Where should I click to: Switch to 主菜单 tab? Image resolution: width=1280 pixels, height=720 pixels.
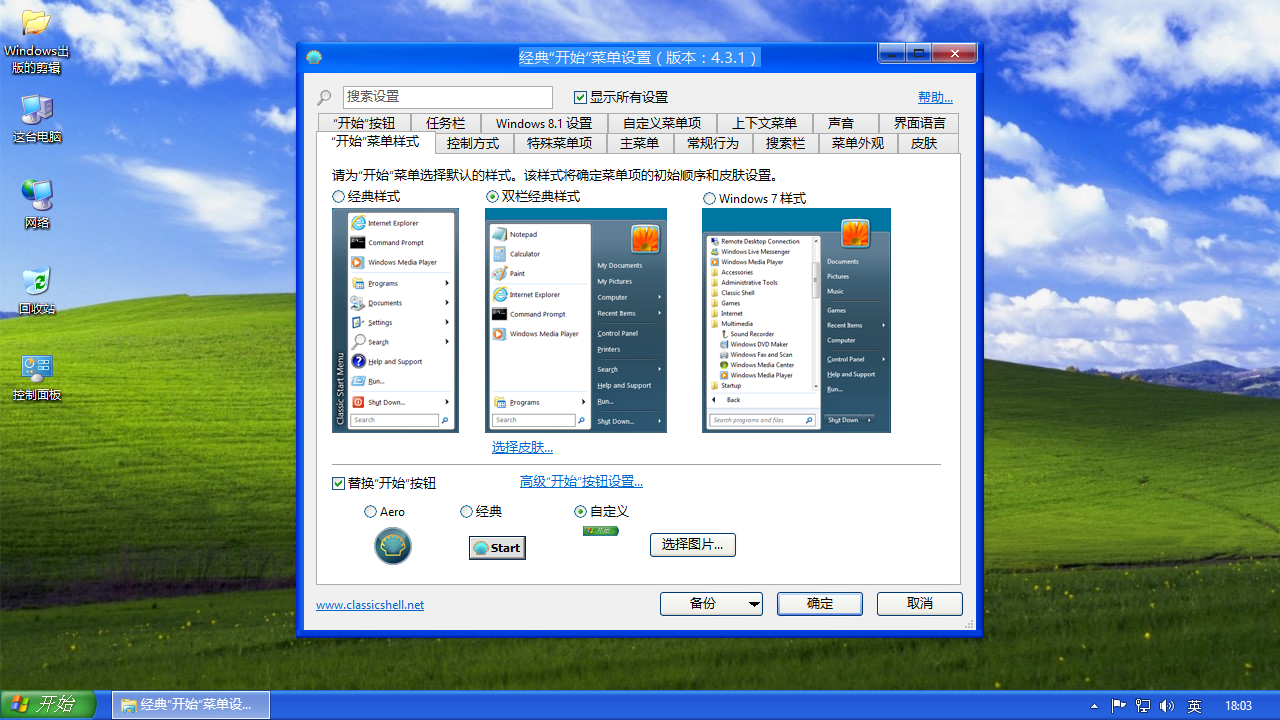pos(640,143)
